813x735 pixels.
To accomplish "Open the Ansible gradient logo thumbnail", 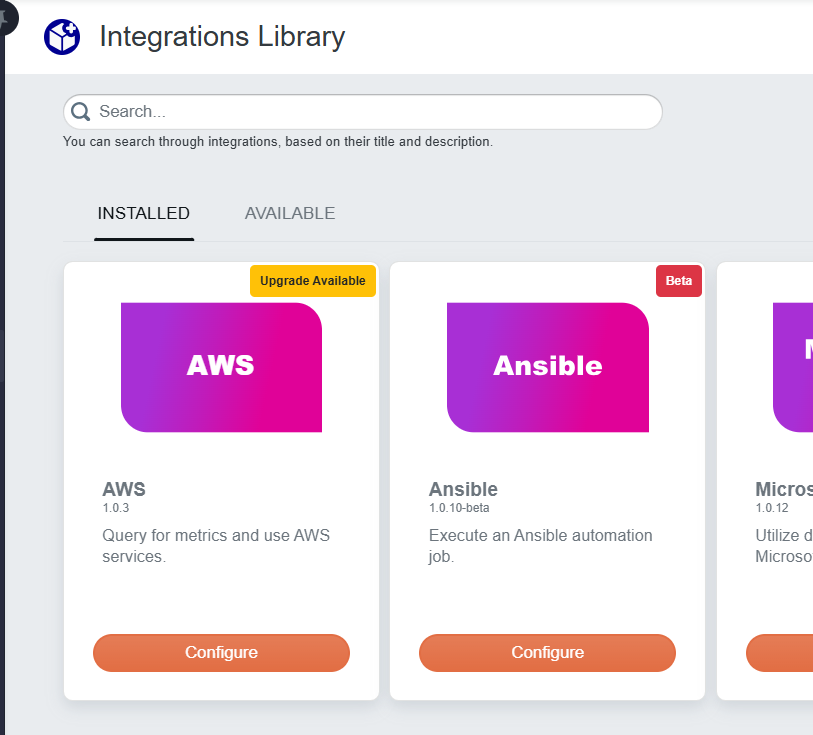I will coord(548,367).
